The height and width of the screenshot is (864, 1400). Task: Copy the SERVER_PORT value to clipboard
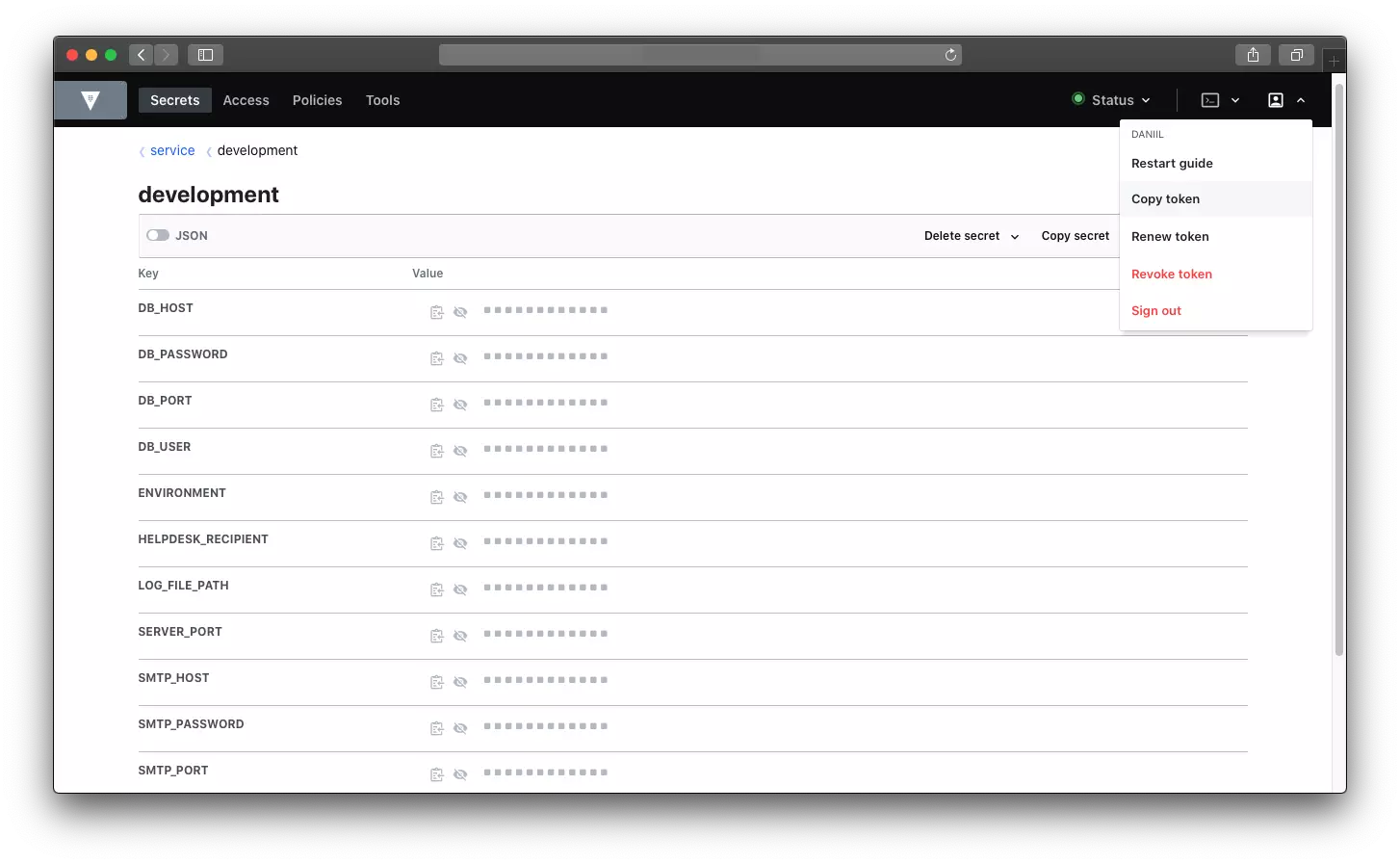[x=437, y=636]
